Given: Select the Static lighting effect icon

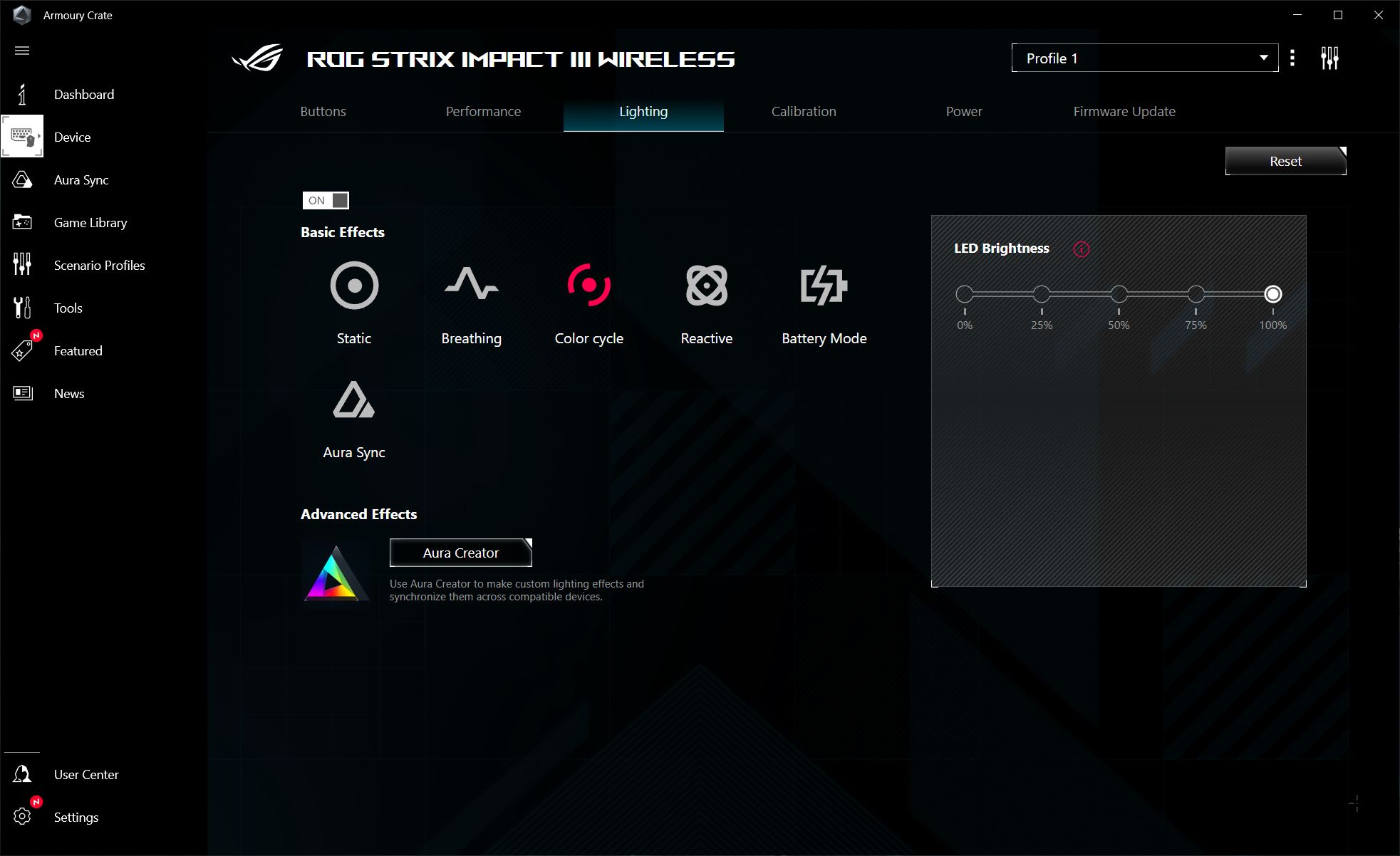Looking at the screenshot, I should click(x=354, y=286).
